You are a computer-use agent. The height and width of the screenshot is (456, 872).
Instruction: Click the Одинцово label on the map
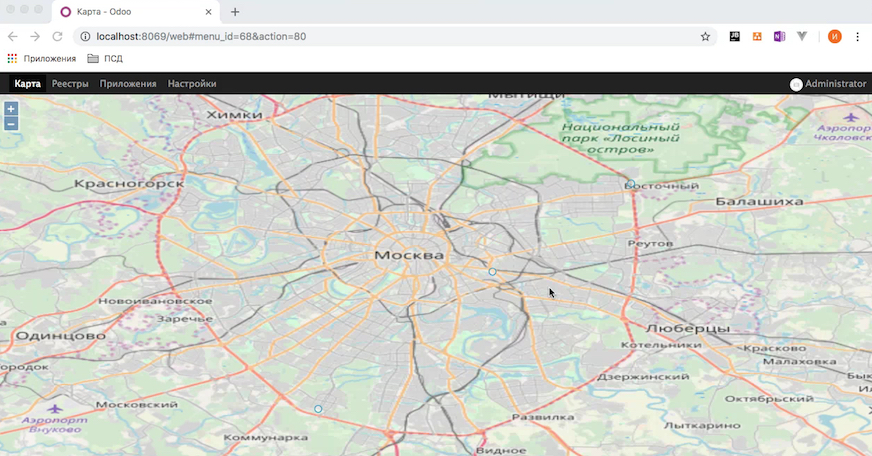coord(61,336)
